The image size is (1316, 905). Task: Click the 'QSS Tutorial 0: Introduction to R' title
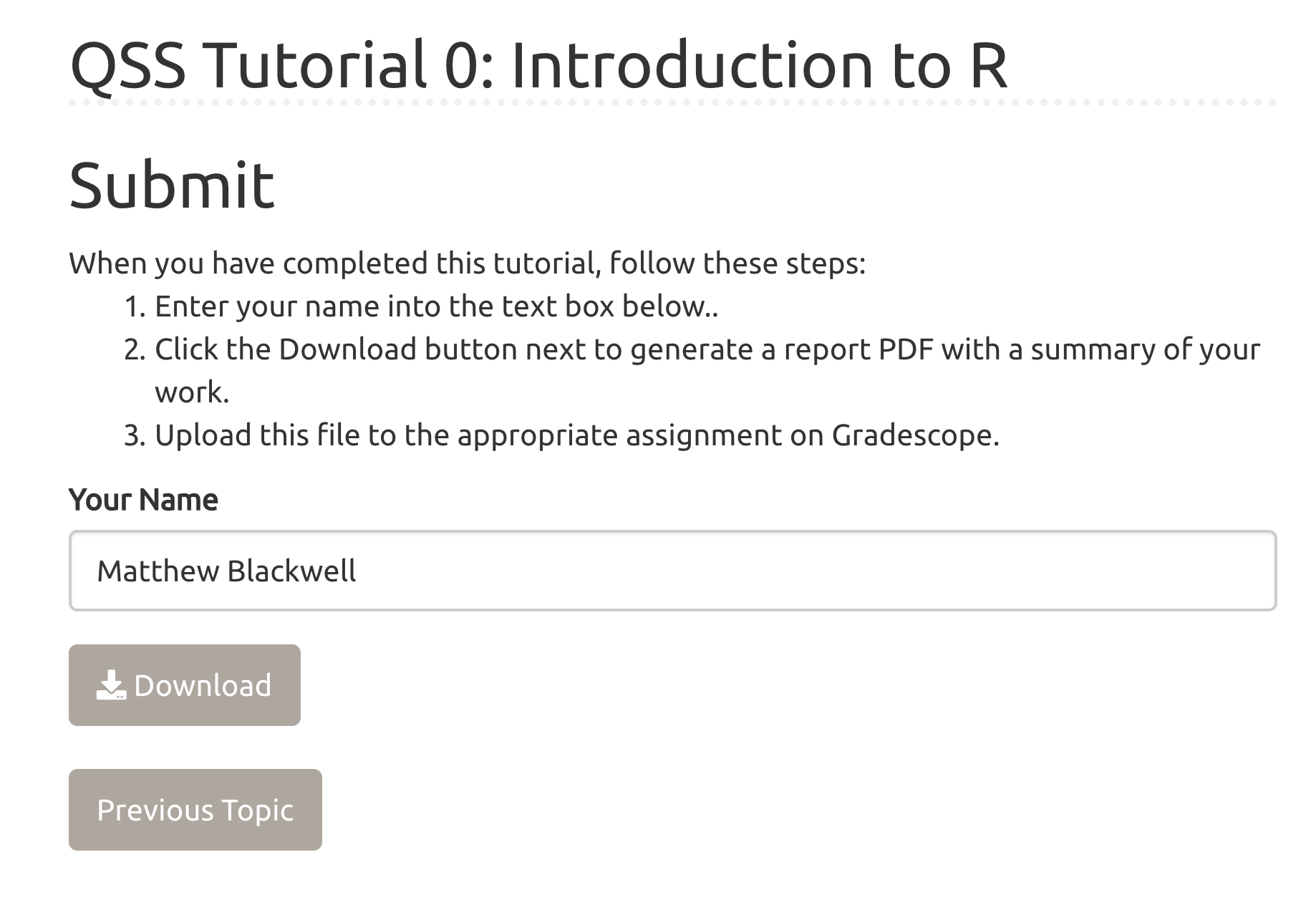point(538,65)
